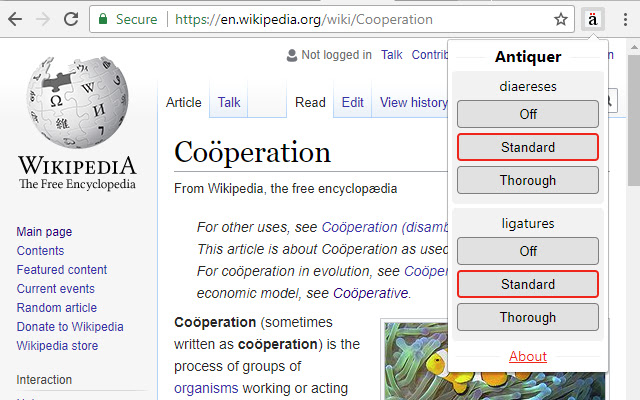
Task: Set diaereses to Standard
Action: coord(528,147)
